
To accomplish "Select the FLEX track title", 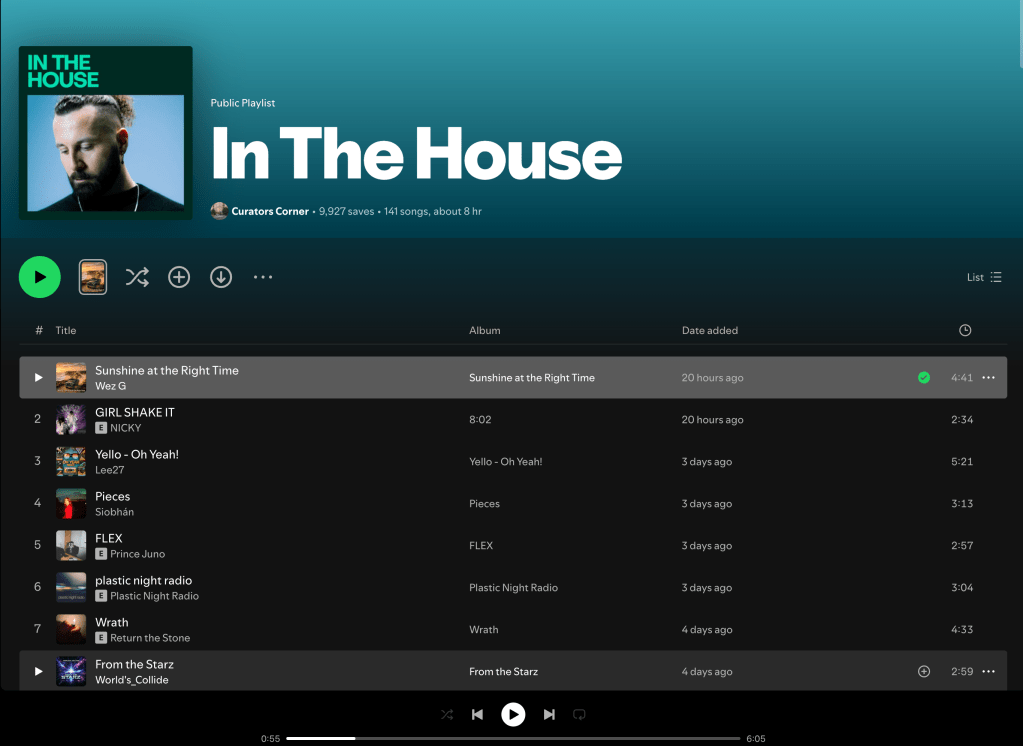I will tap(108, 538).
